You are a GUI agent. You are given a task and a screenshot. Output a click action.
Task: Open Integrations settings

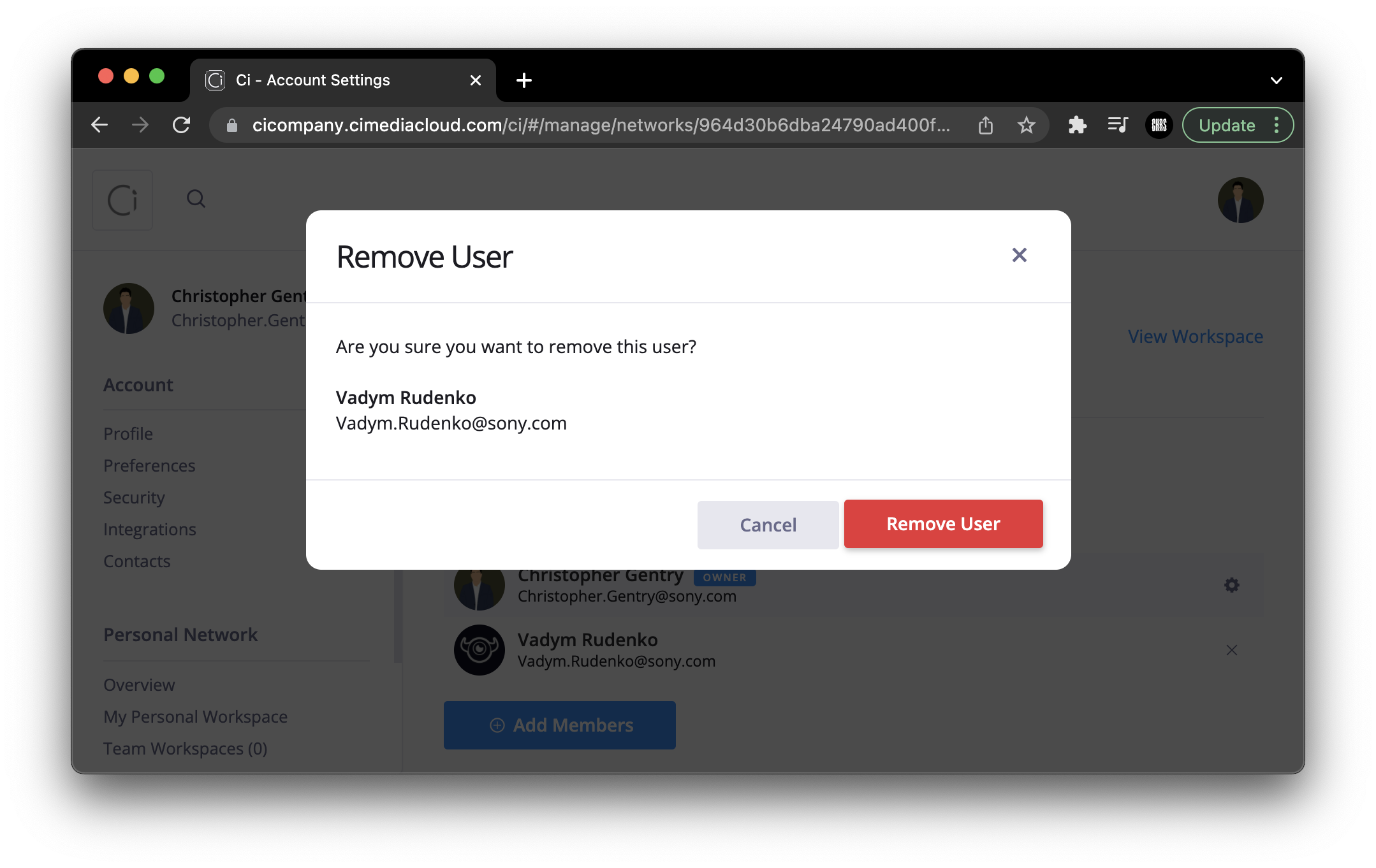pyautogui.click(x=150, y=529)
